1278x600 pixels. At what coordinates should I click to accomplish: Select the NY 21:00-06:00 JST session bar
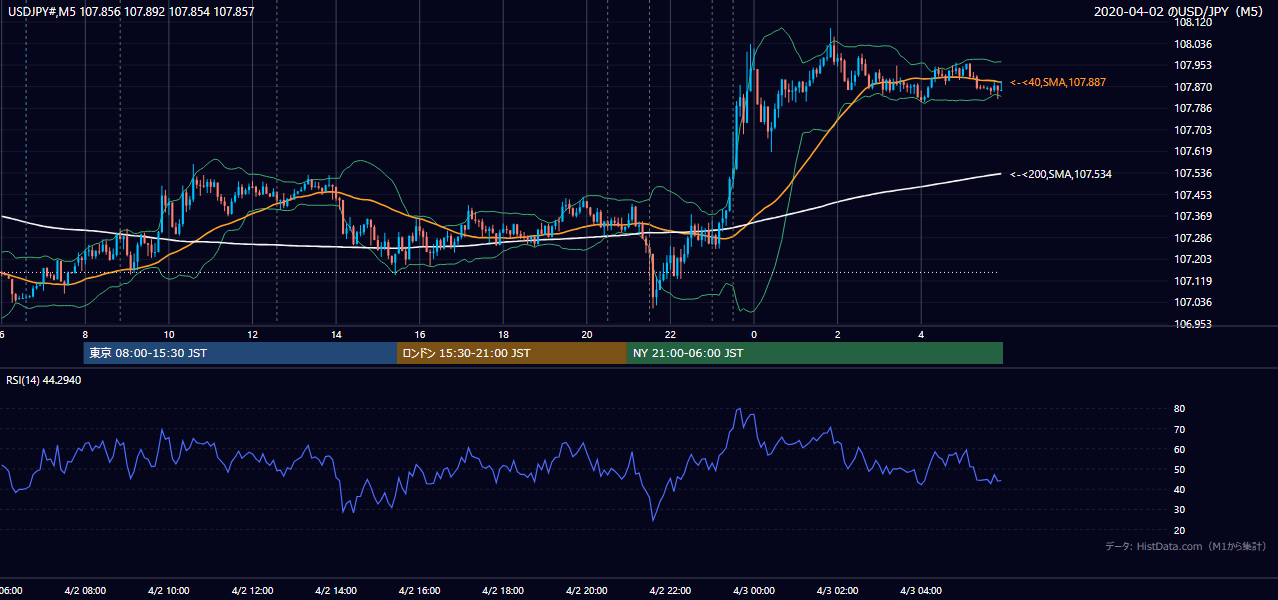(815, 353)
